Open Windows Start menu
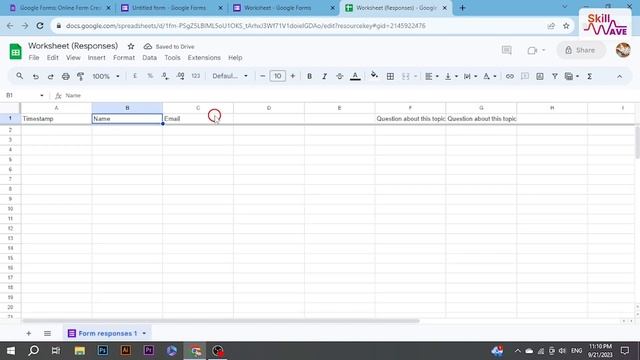Viewport: 640px width, 360px height. coord(11,351)
